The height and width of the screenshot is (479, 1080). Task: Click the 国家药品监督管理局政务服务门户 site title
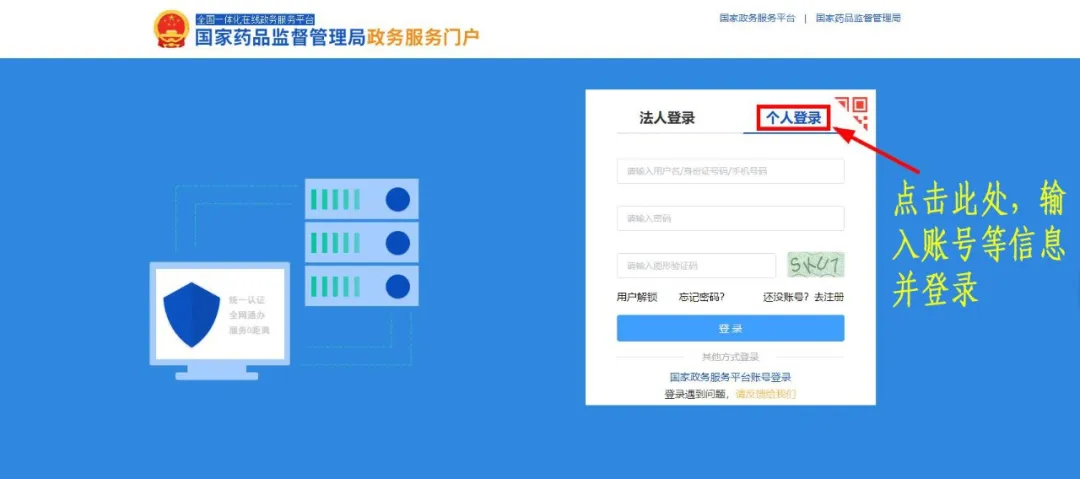pos(338,37)
